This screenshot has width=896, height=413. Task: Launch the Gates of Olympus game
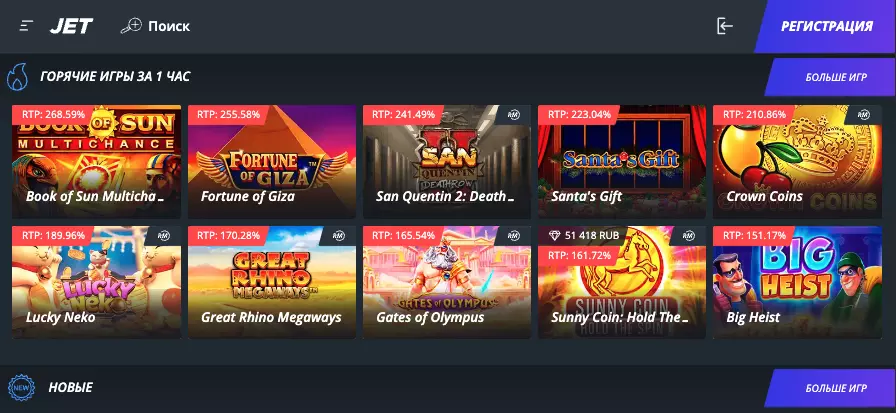447,282
